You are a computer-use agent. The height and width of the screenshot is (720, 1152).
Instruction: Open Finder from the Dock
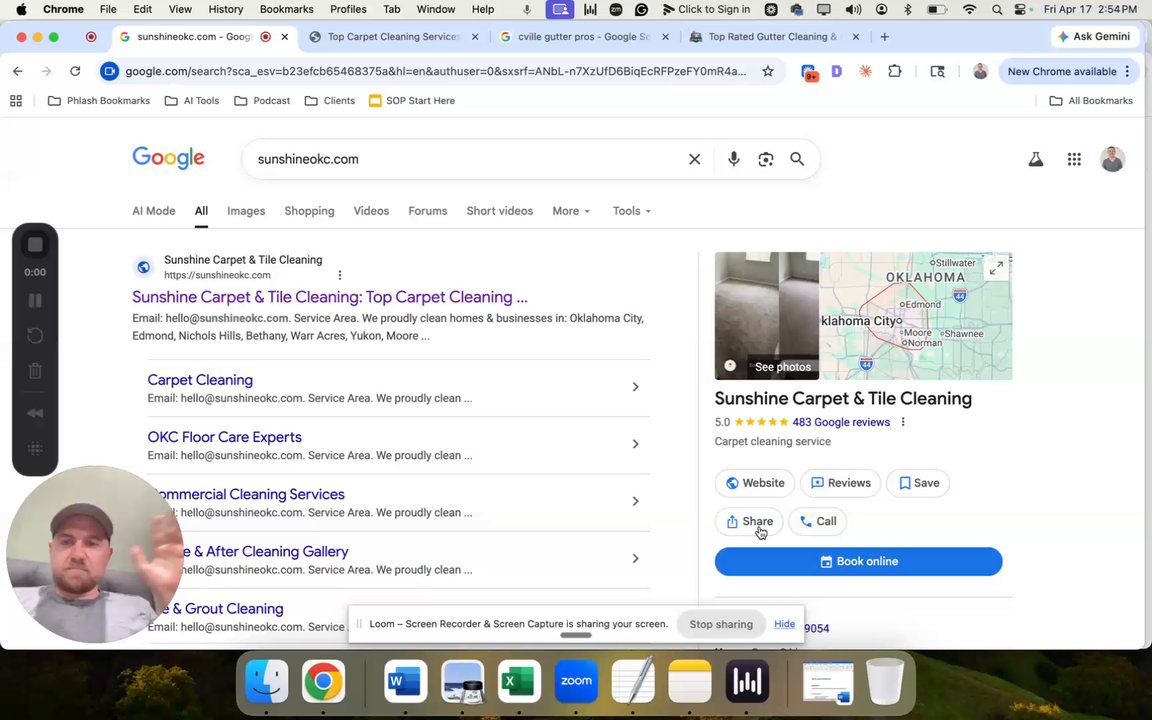click(x=266, y=681)
